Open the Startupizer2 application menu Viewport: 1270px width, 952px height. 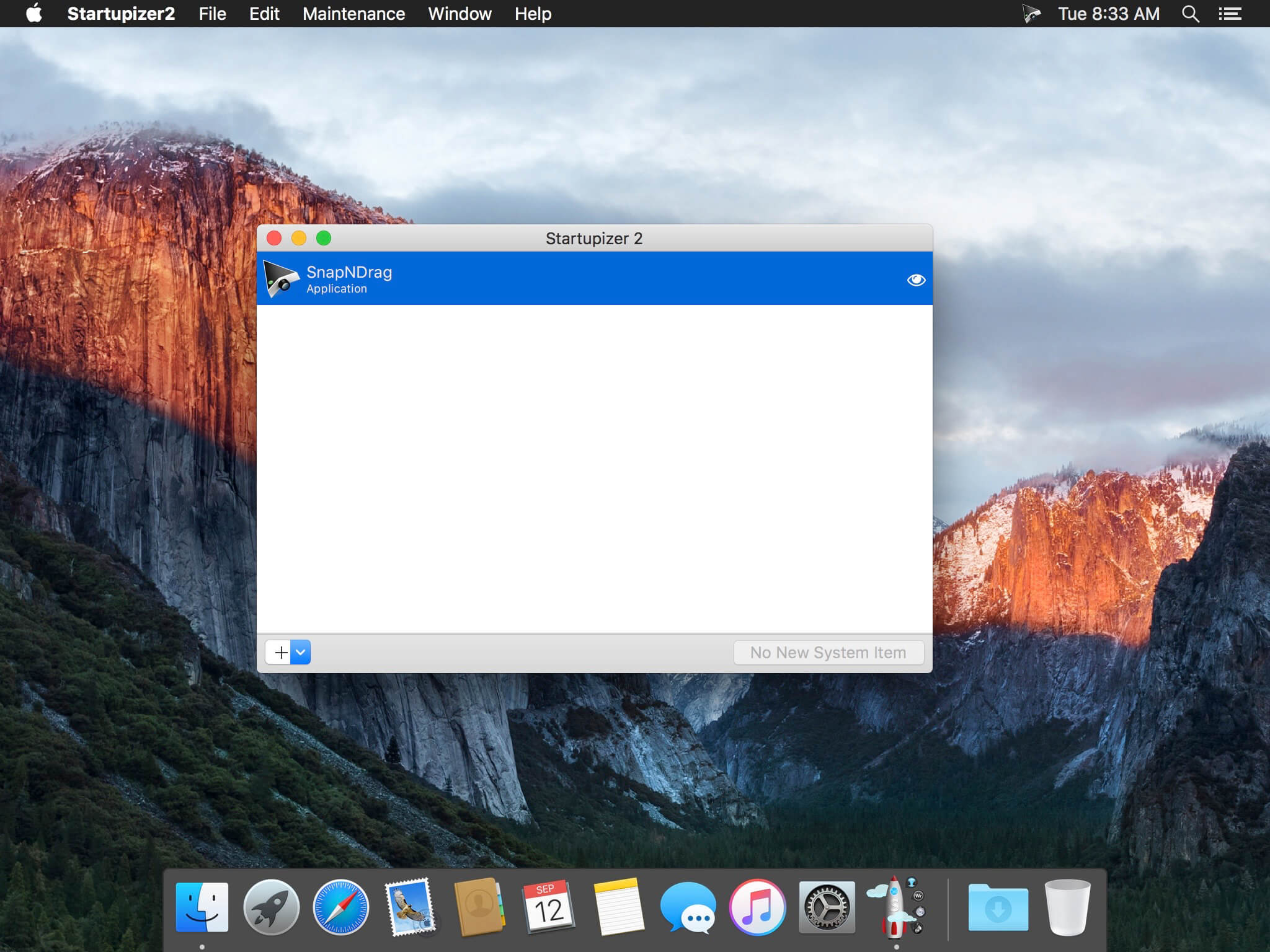click(x=121, y=14)
